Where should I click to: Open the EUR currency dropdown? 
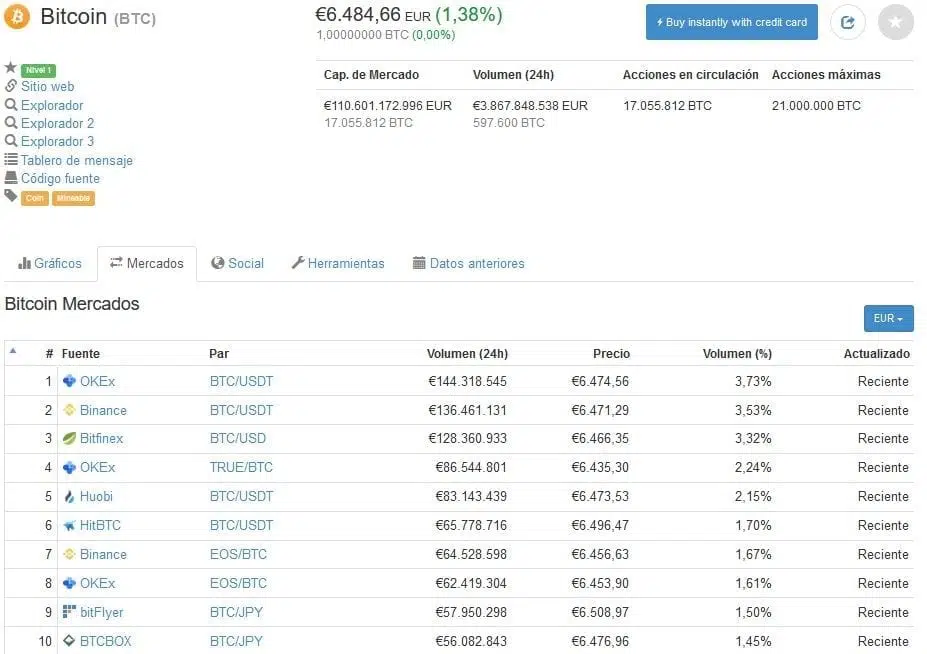889,318
